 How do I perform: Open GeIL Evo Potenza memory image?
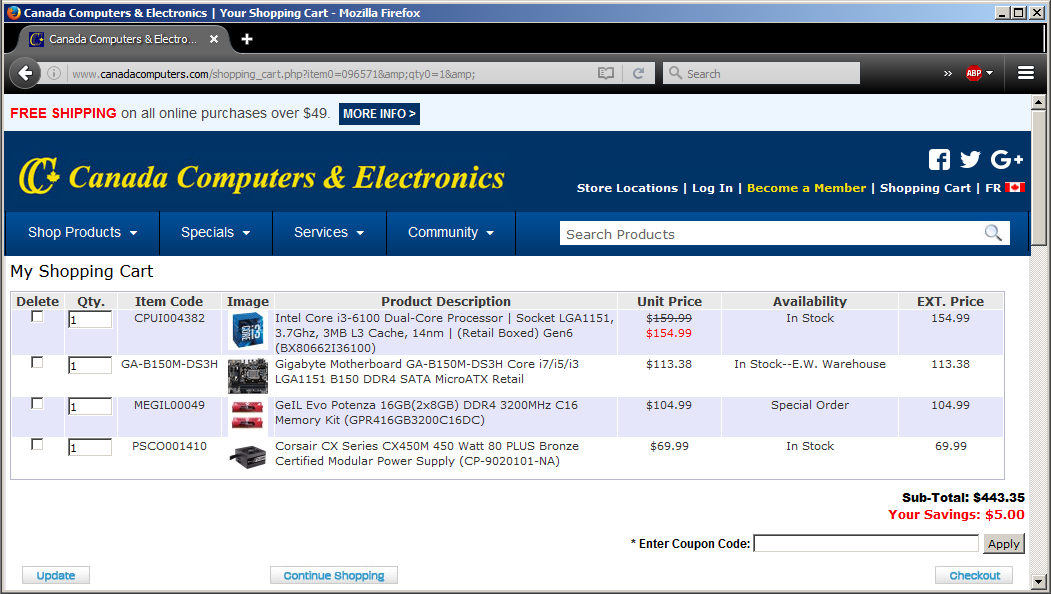(x=247, y=414)
